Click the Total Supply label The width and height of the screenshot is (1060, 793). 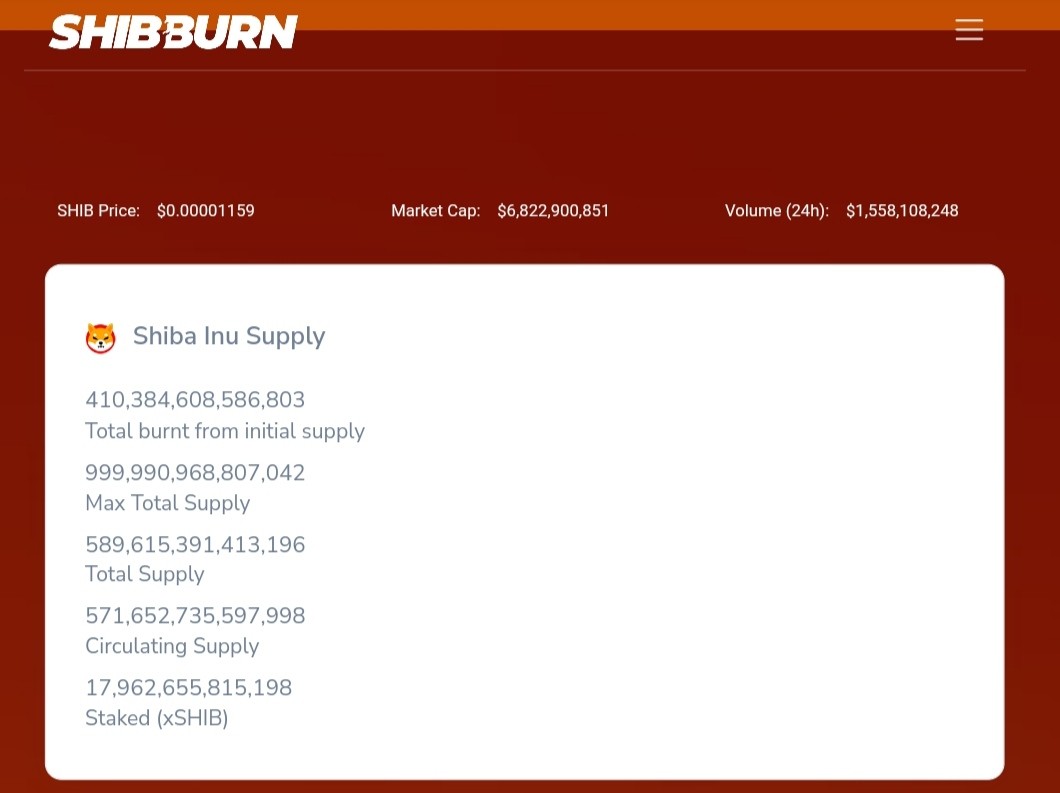pos(144,573)
